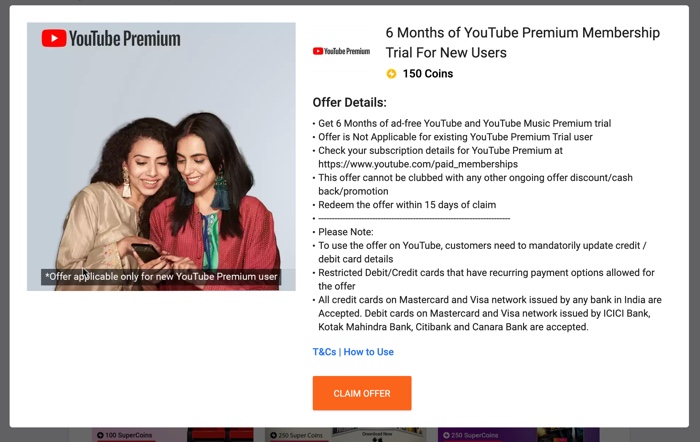The image size is (700, 442).
Task: Click the two women promo photo
Action: click(x=161, y=157)
